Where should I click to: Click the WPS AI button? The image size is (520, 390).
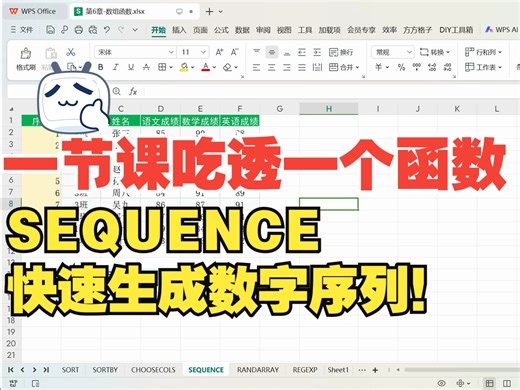point(502,30)
